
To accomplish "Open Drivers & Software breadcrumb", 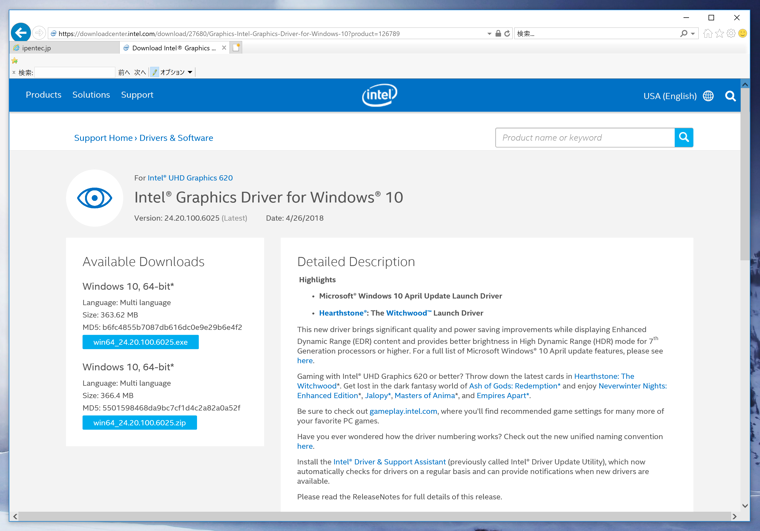I will pos(176,138).
